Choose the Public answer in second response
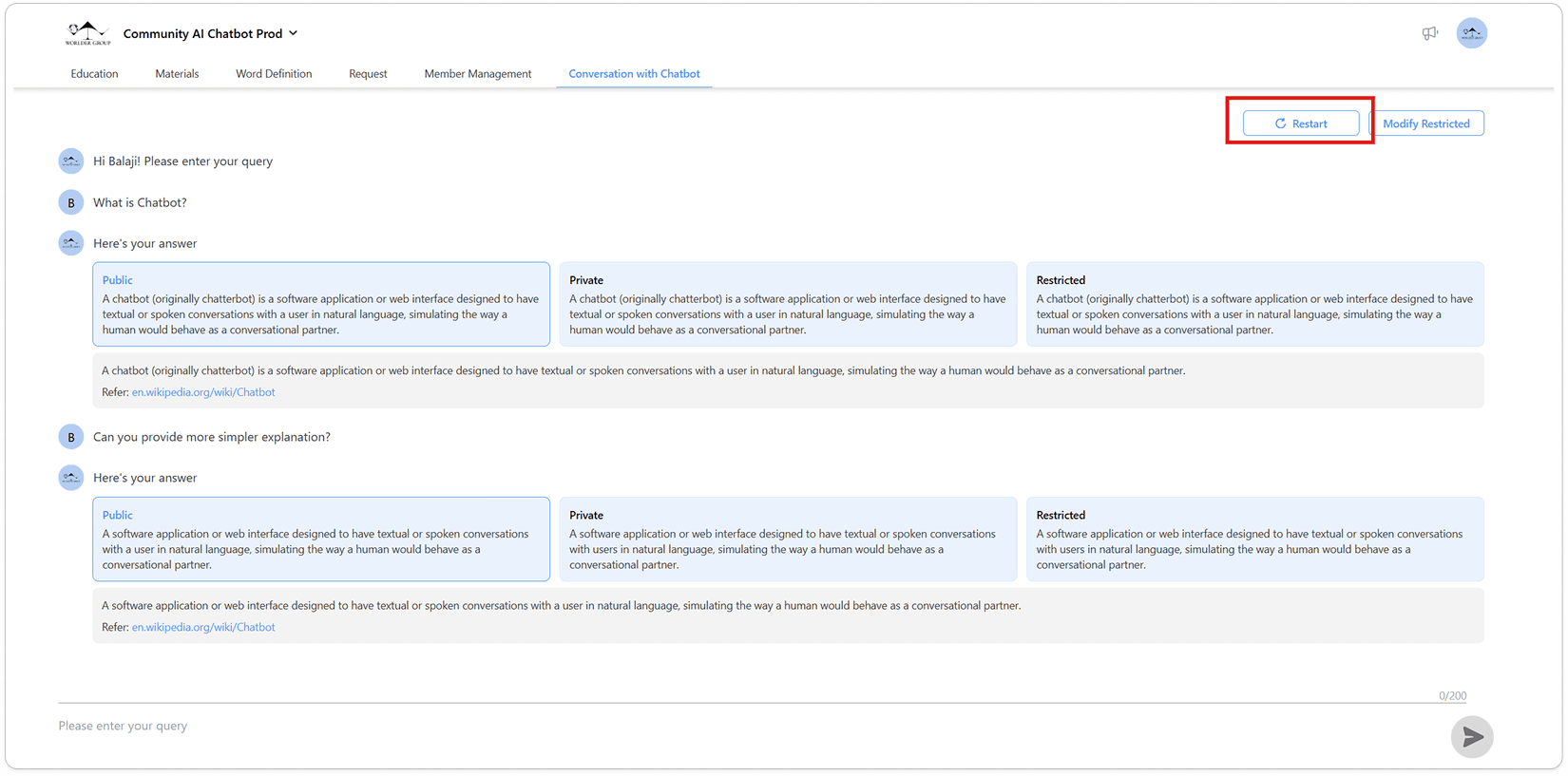1568x776 pixels. pos(321,539)
